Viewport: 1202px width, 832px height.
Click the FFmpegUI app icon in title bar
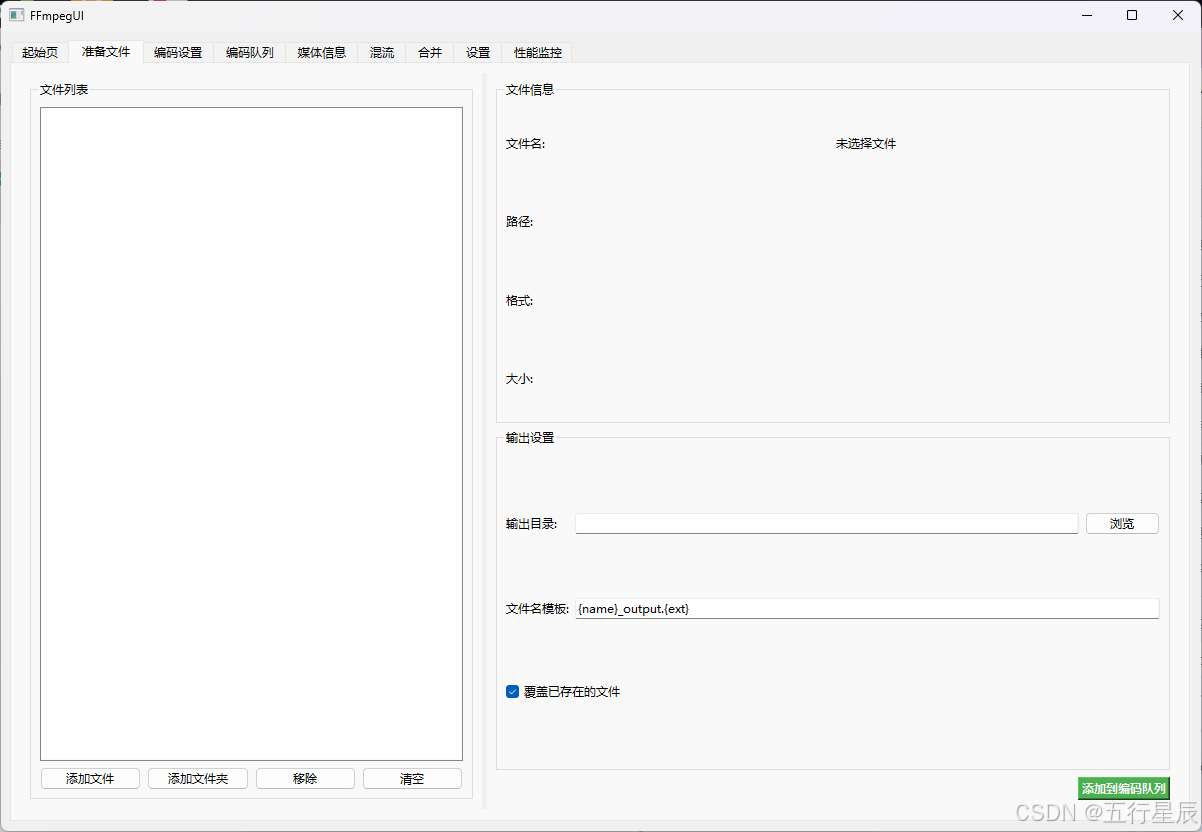(x=17, y=15)
